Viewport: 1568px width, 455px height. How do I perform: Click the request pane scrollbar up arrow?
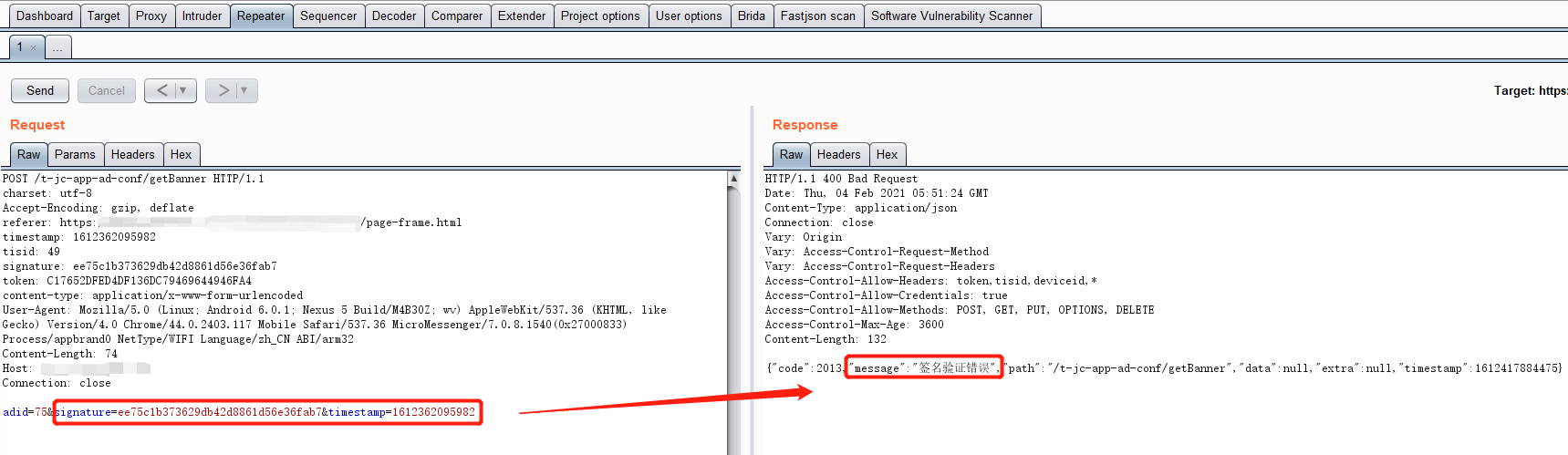[733, 179]
